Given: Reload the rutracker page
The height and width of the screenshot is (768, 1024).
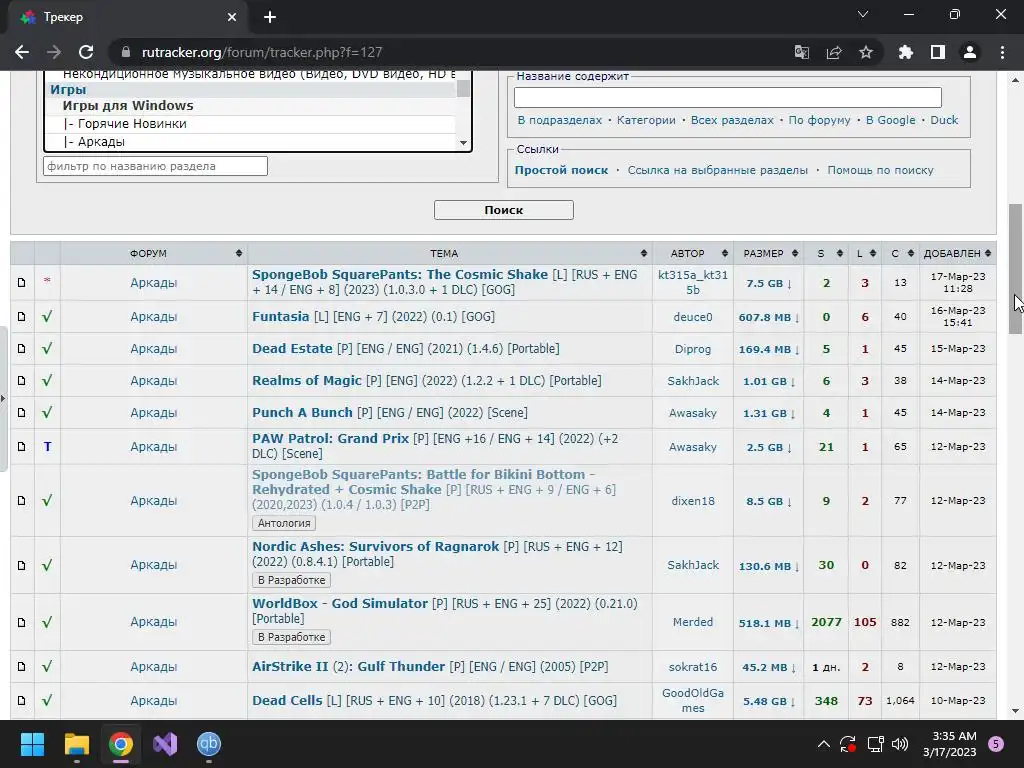Looking at the screenshot, I should 86,52.
